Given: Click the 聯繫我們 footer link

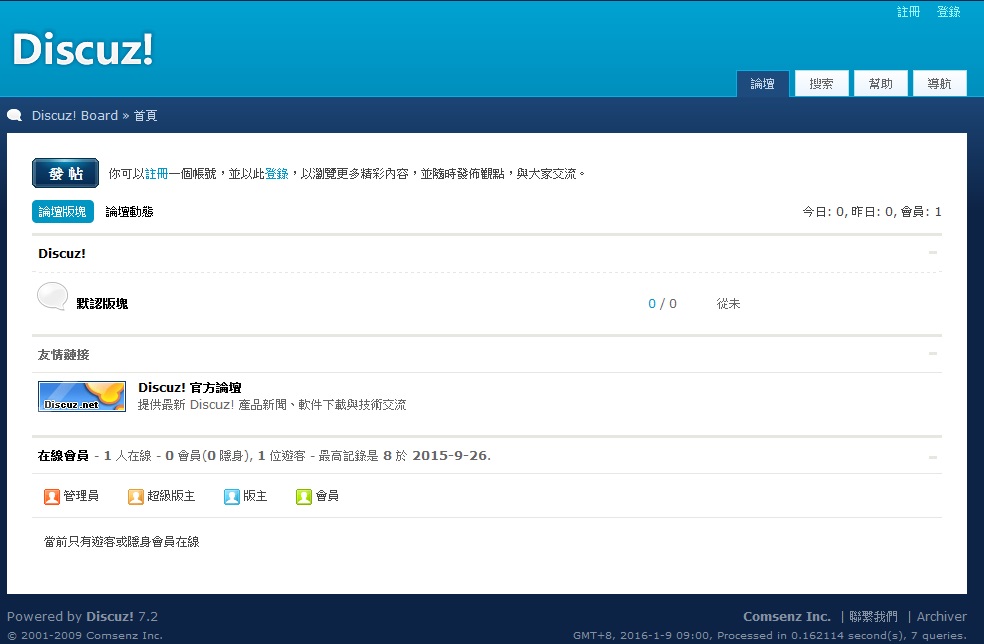Looking at the screenshot, I should tap(873, 616).
